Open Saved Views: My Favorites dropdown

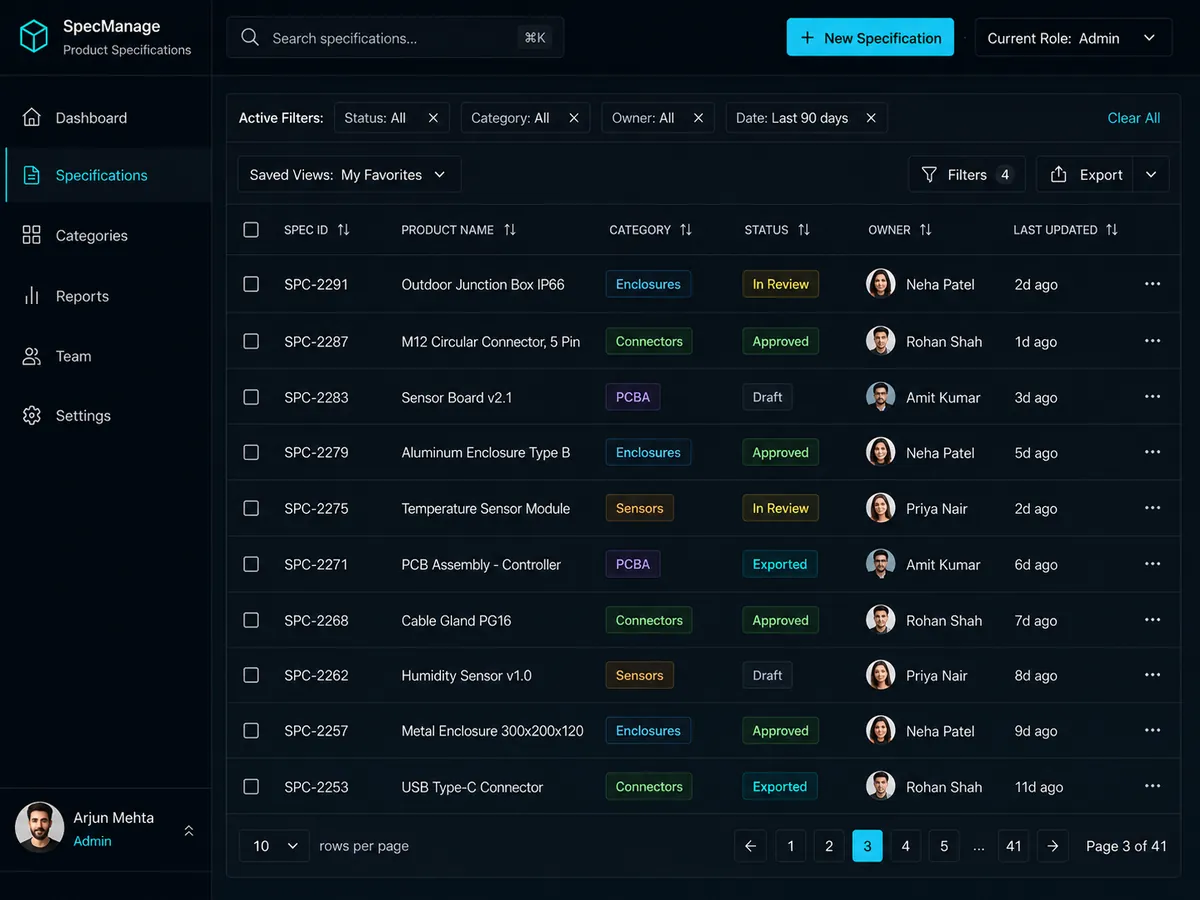(x=349, y=175)
